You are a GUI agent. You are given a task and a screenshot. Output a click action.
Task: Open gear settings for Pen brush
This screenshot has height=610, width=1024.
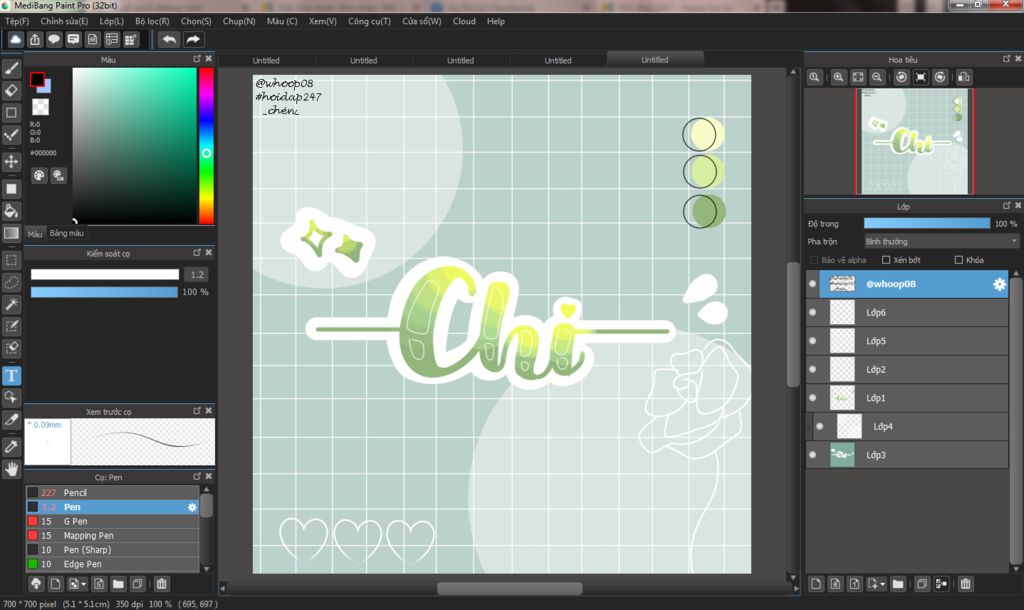pyautogui.click(x=192, y=507)
